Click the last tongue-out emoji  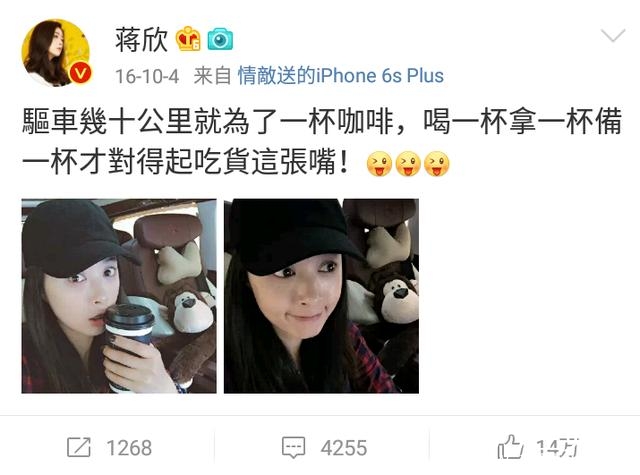click(436, 164)
